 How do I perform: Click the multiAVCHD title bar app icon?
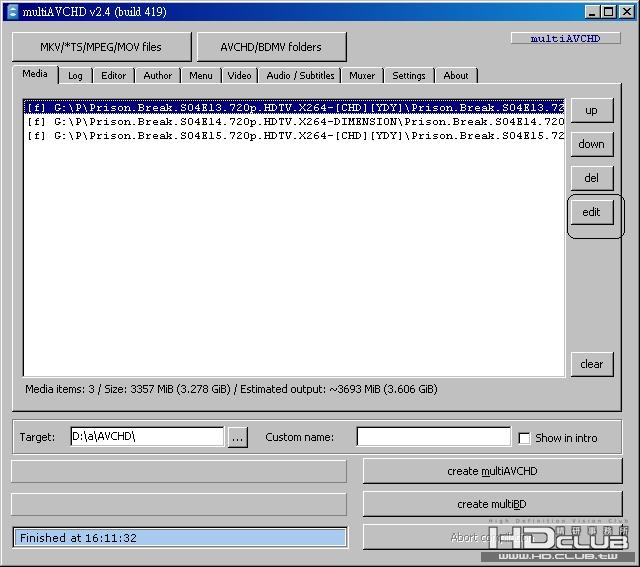pyautogui.click(x=12, y=11)
